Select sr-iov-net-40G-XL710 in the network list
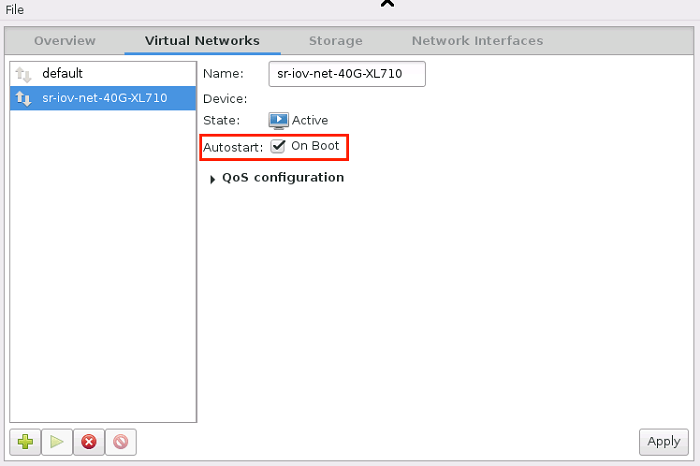 [x=104, y=98]
